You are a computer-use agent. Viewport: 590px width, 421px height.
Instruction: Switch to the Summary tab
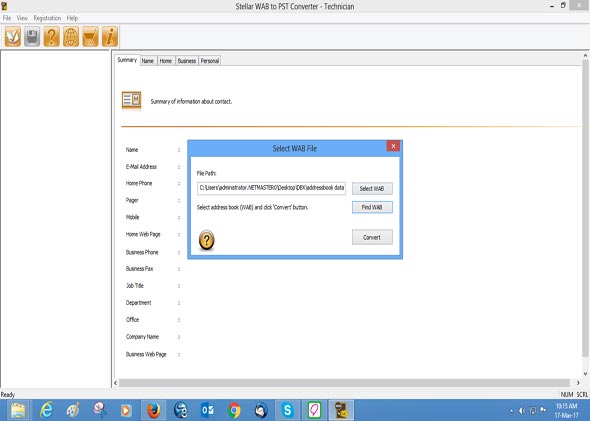coord(127,60)
